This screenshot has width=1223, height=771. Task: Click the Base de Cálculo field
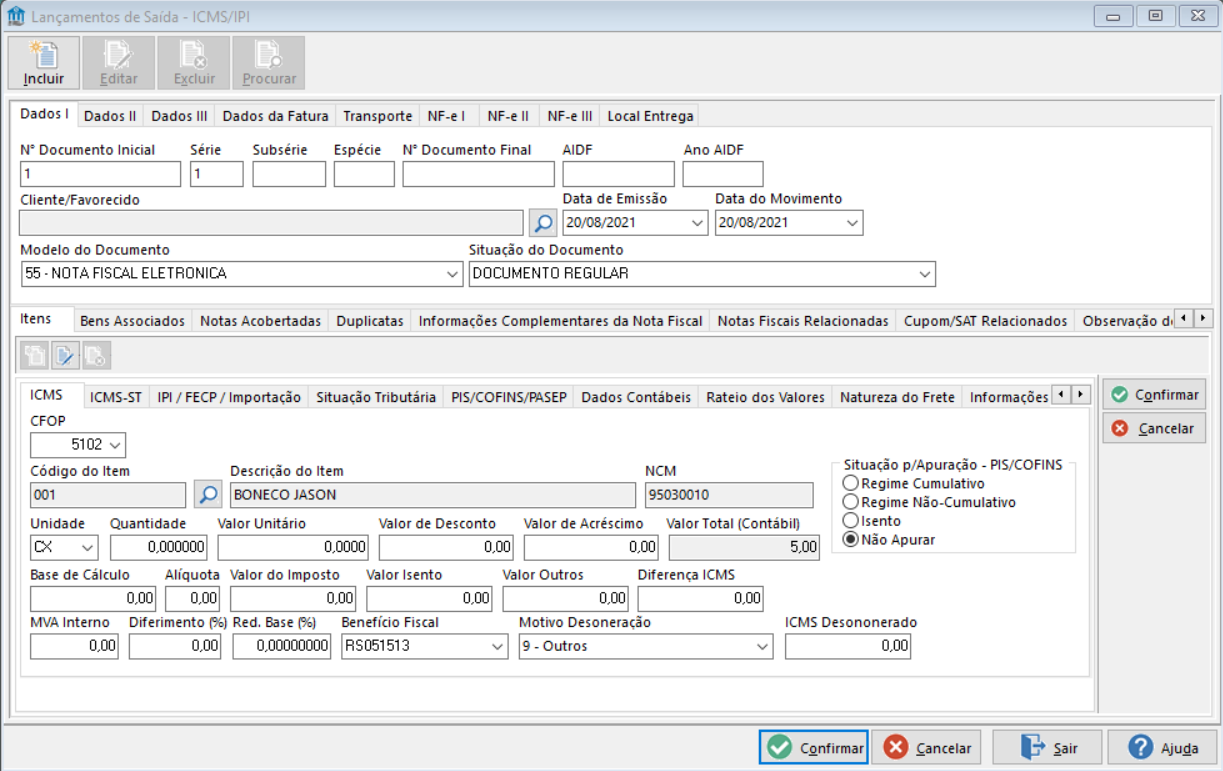click(x=93, y=598)
